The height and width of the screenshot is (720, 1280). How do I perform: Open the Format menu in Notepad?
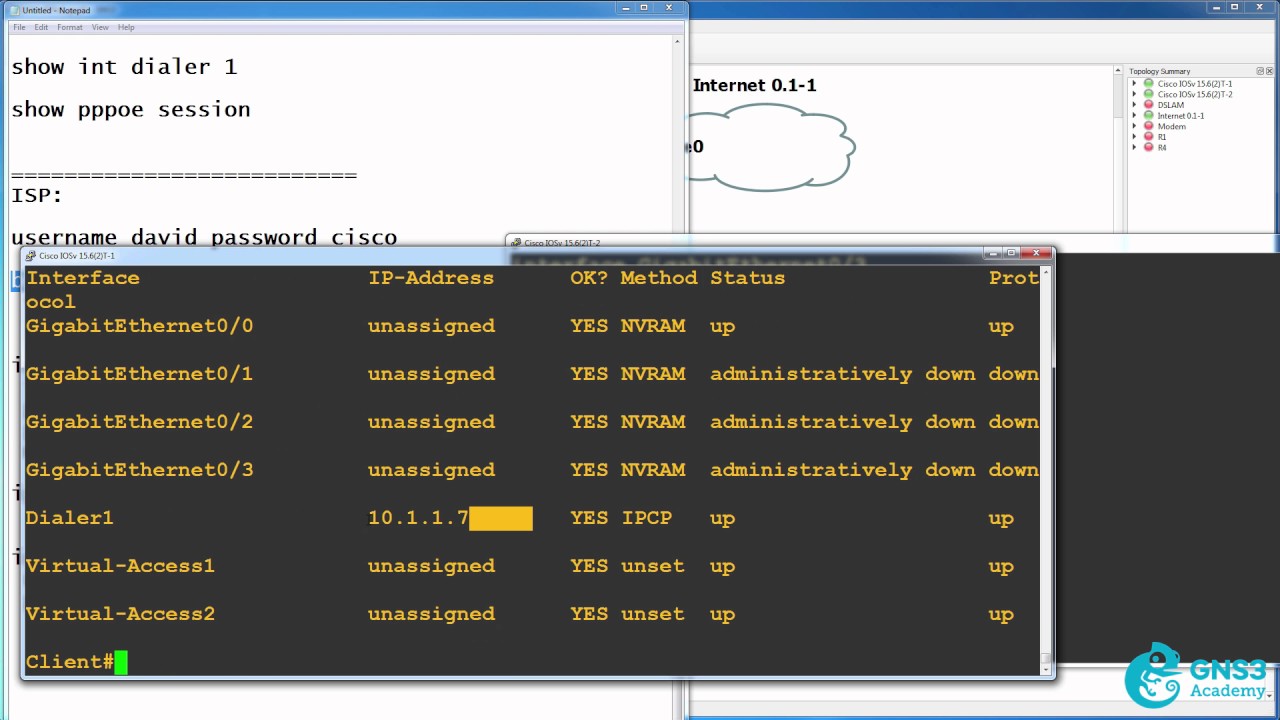pos(70,27)
